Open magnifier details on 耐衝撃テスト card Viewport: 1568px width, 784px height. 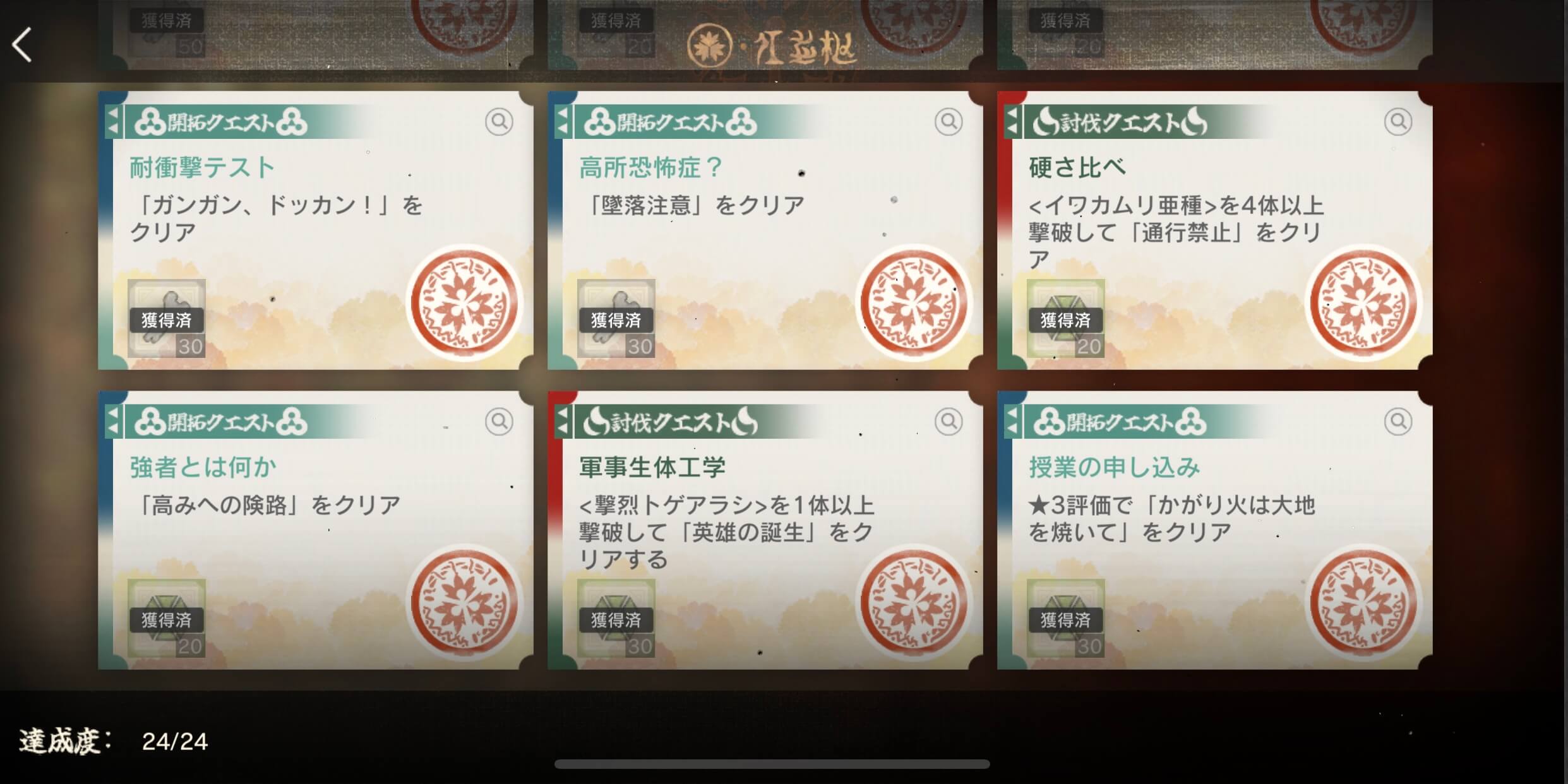click(499, 121)
